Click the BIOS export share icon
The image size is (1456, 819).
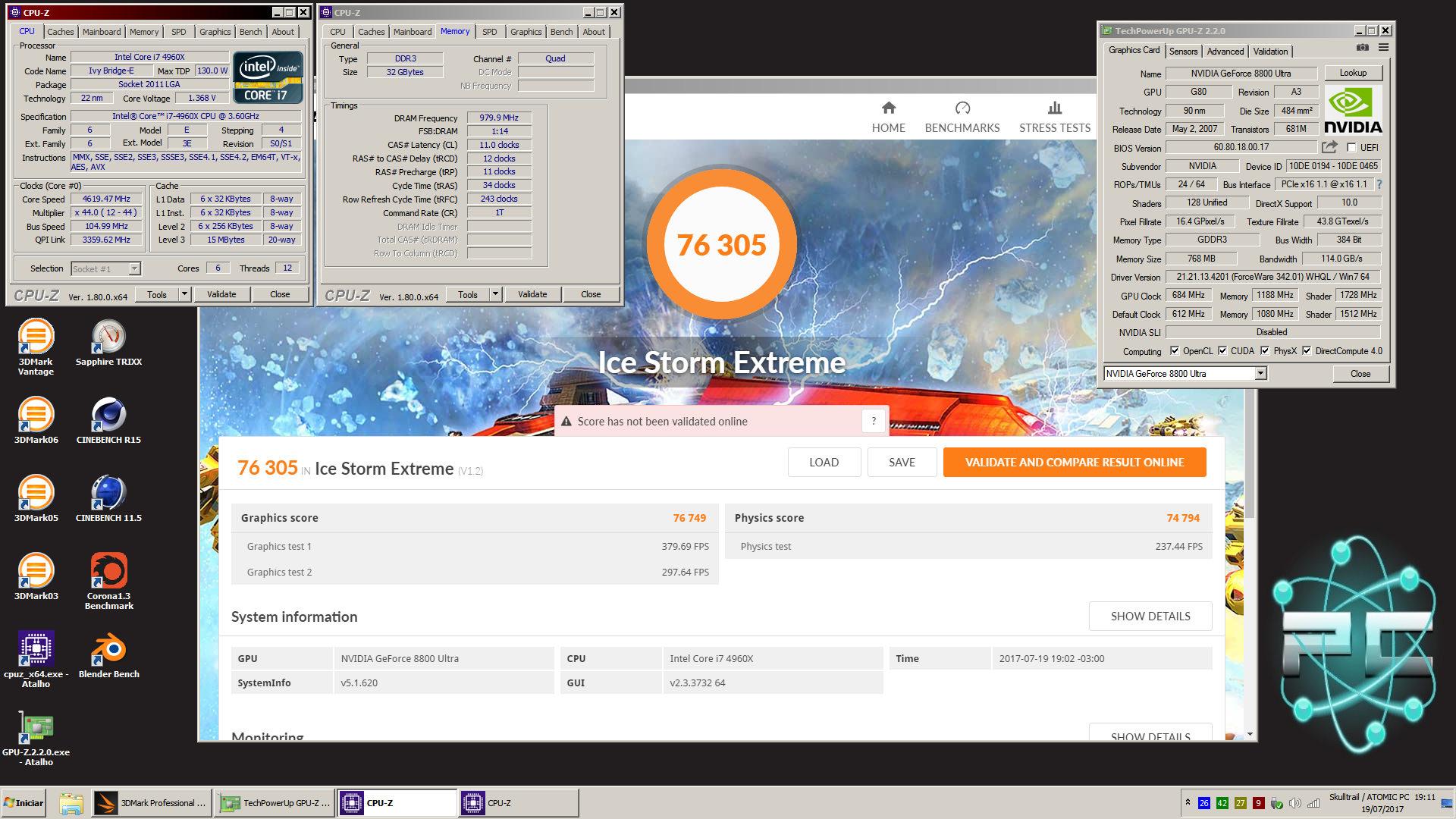pos(1329,147)
